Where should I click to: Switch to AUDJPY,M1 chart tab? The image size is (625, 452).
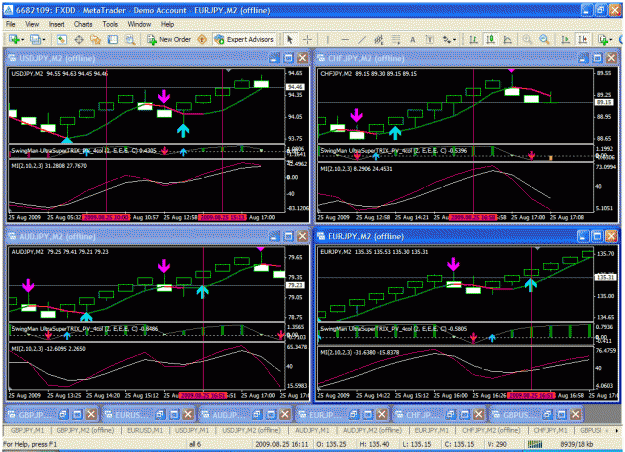[312, 430]
